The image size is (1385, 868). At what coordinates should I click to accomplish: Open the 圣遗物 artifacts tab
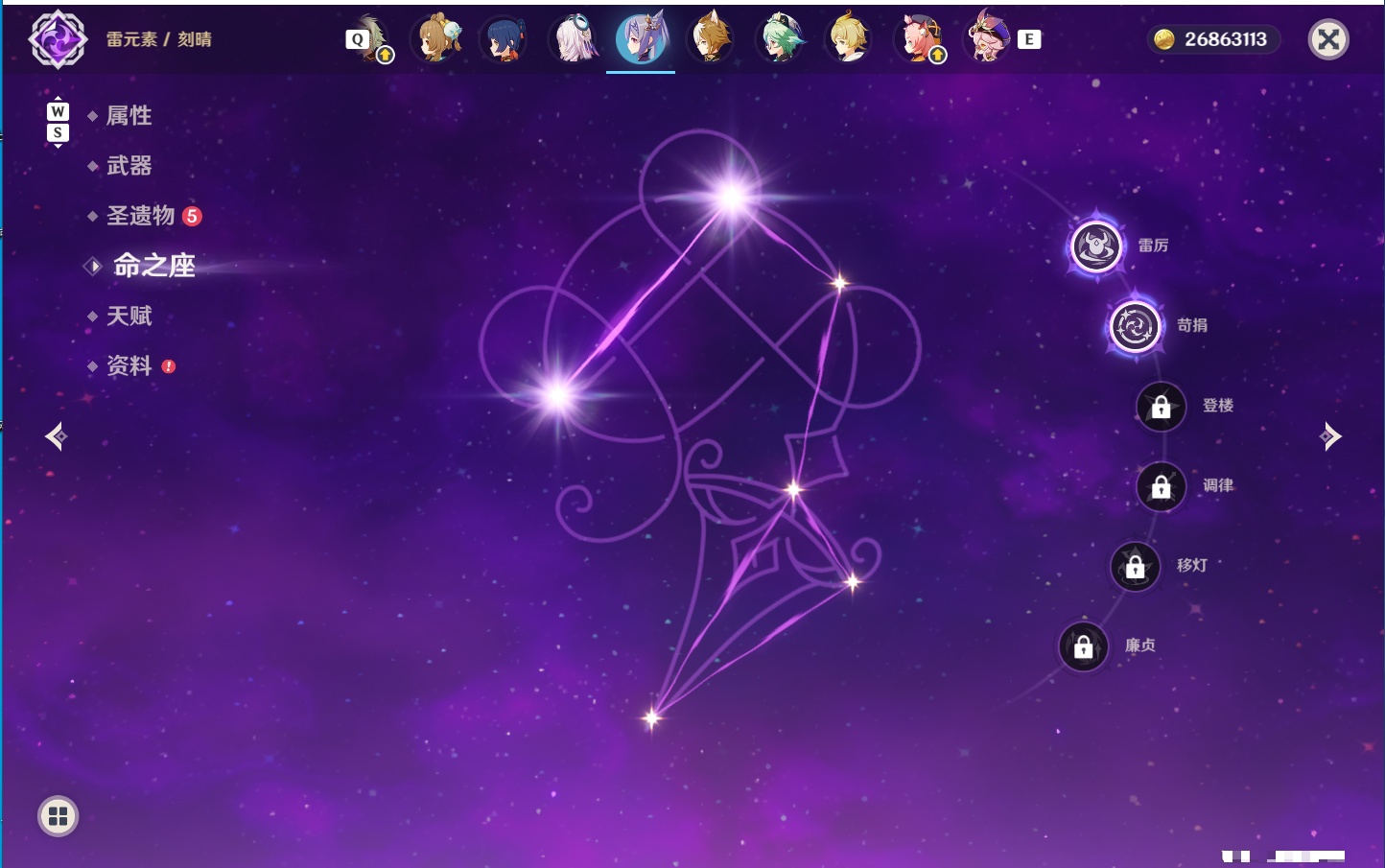[141, 216]
